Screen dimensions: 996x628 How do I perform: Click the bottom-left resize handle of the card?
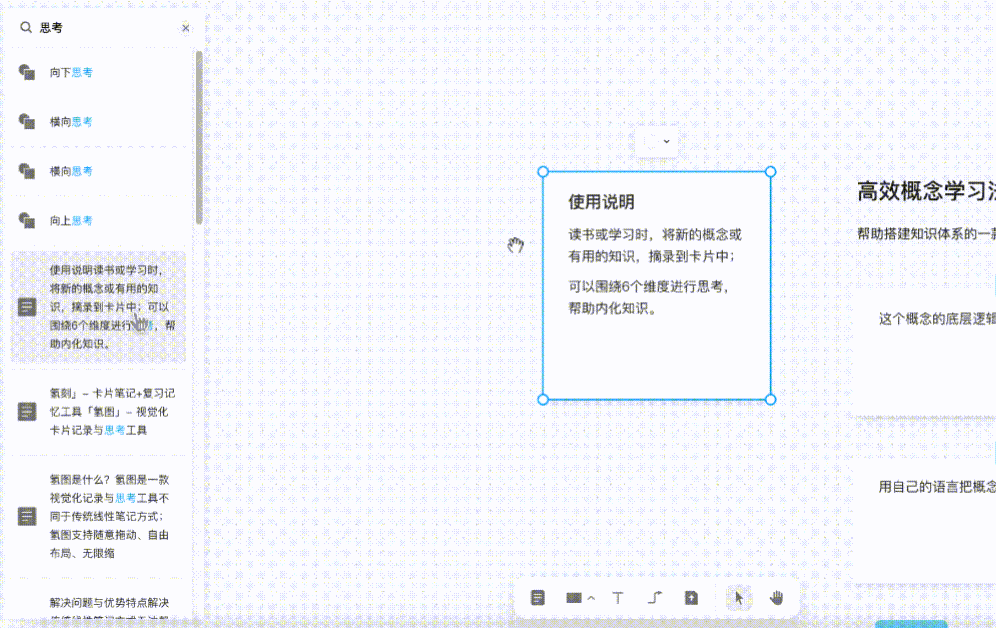pyautogui.click(x=543, y=399)
